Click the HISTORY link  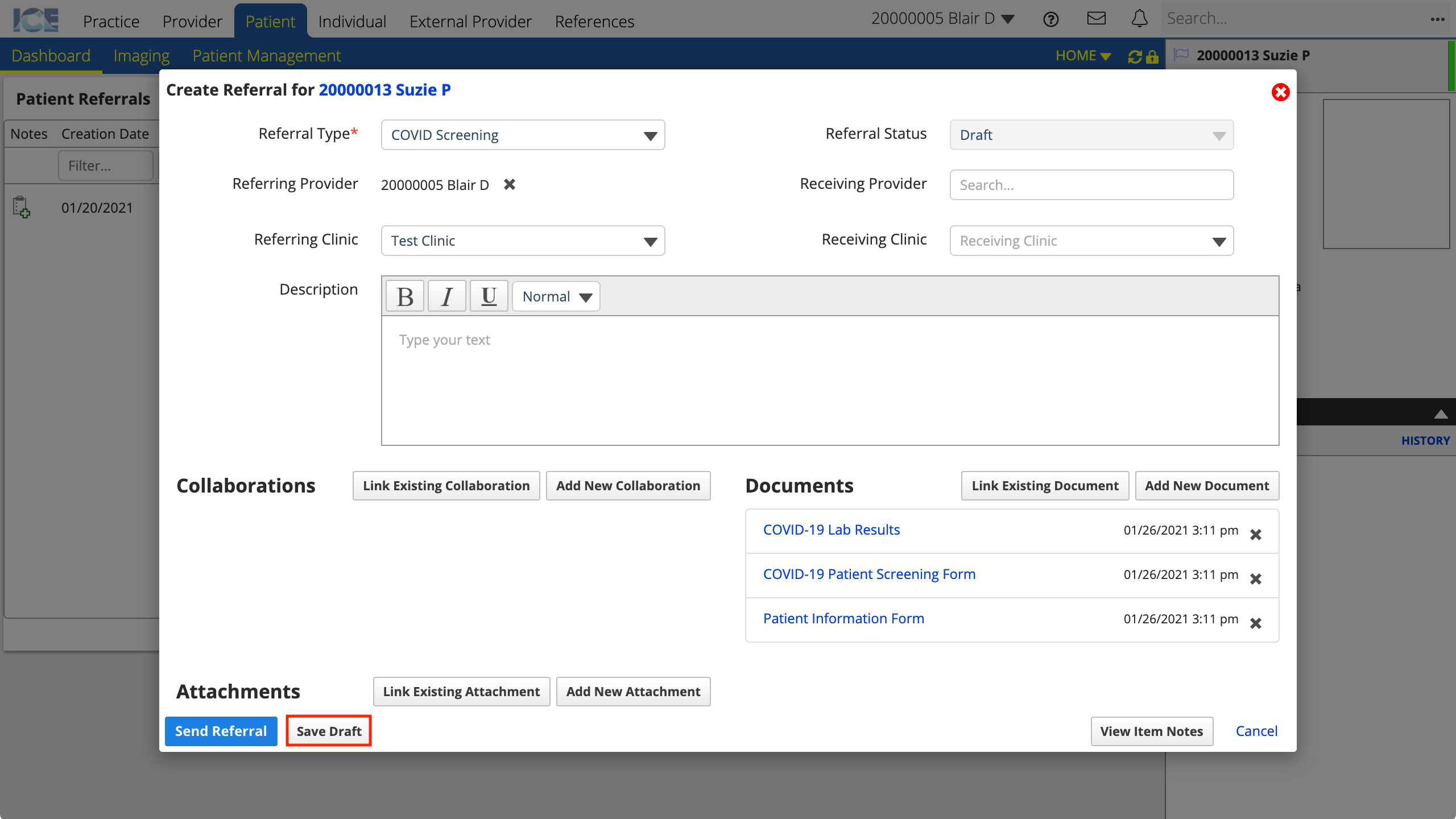tap(1425, 441)
